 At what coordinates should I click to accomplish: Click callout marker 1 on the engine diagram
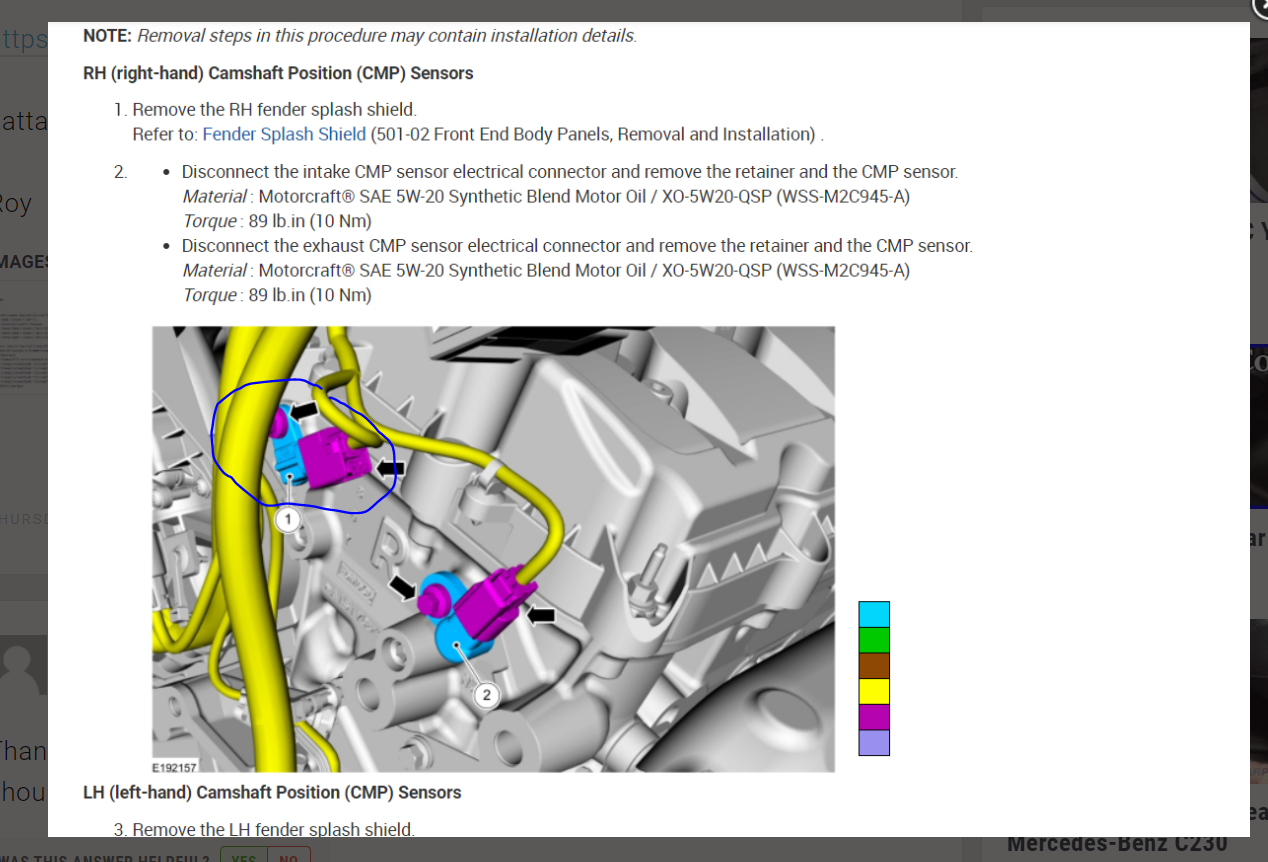tap(287, 519)
